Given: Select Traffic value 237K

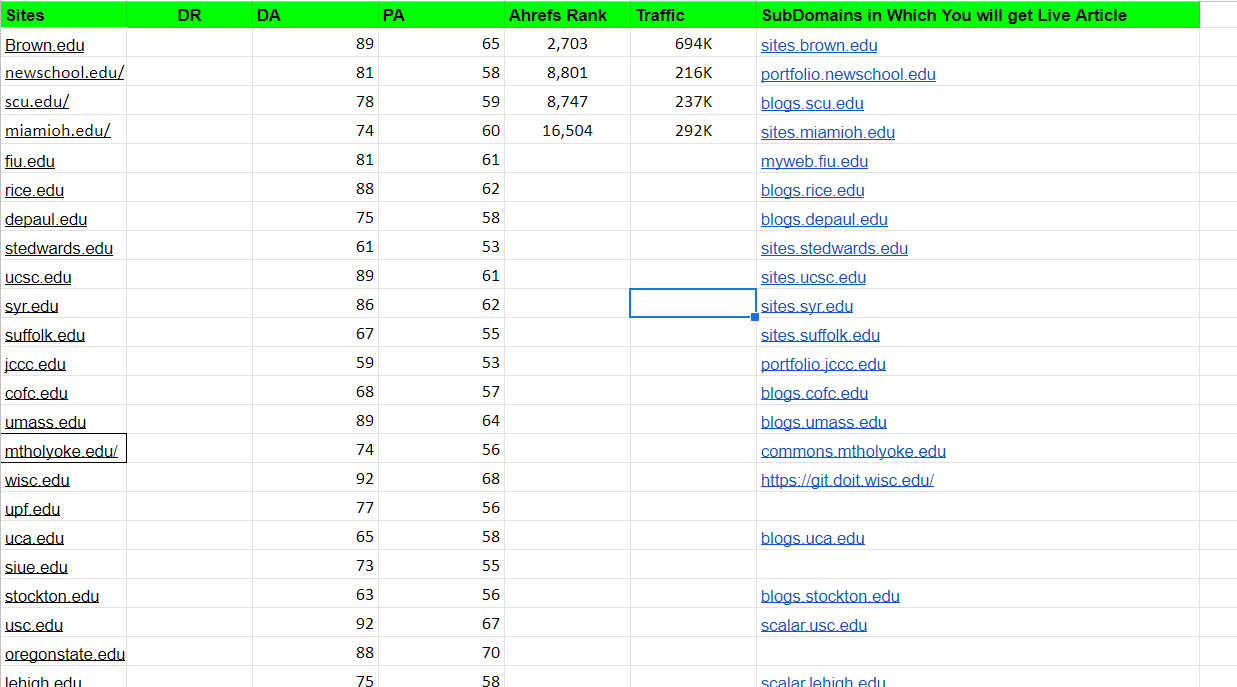Looking at the screenshot, I should point(694,102).
